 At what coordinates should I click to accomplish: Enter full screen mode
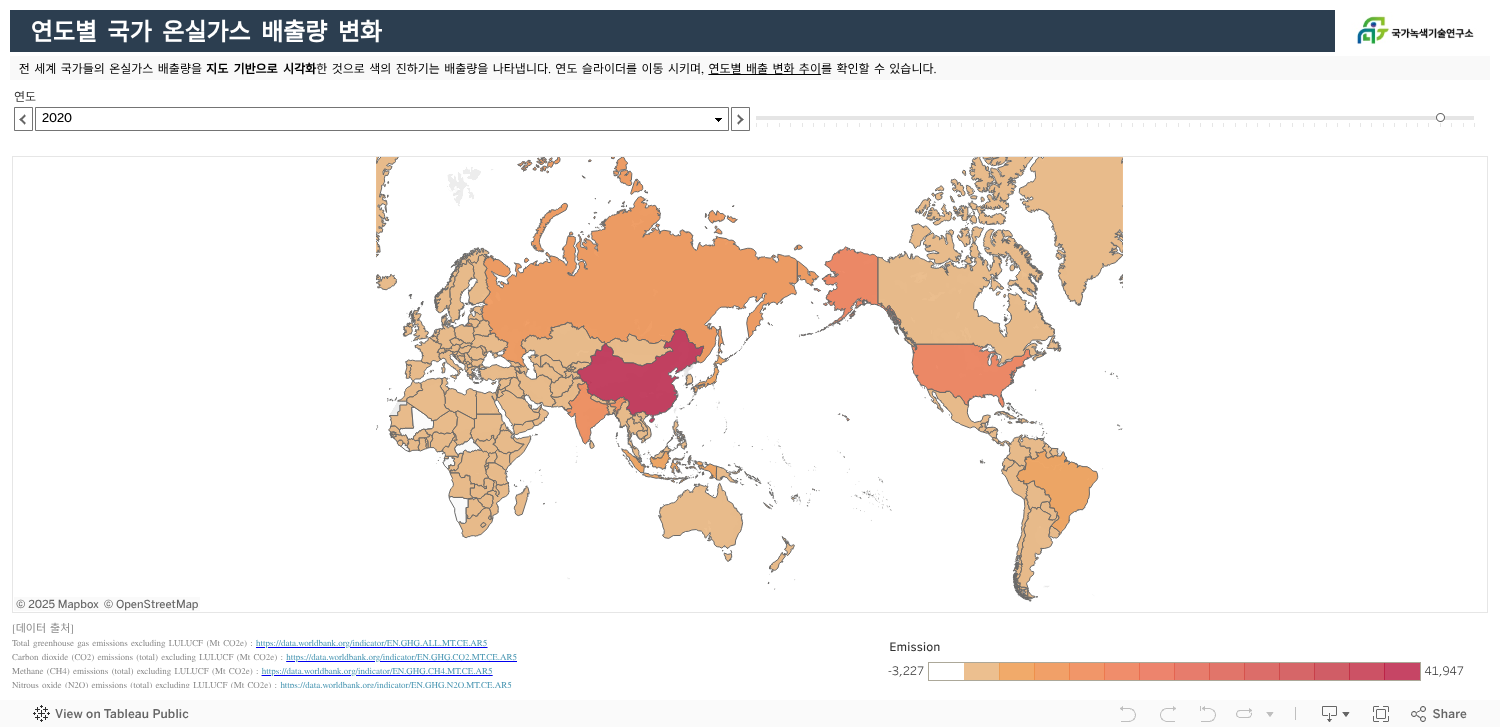tap(1381, 714)
